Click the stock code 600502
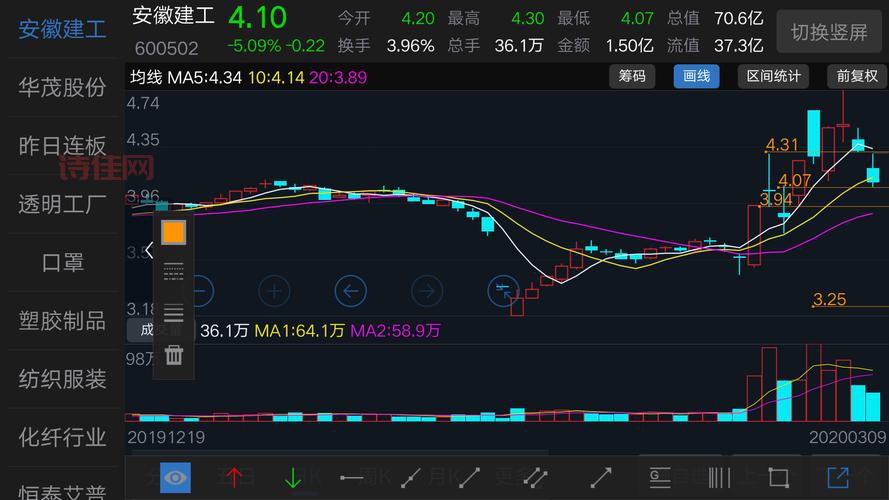This screenshot has width=889, height=500. pos(167,49)
